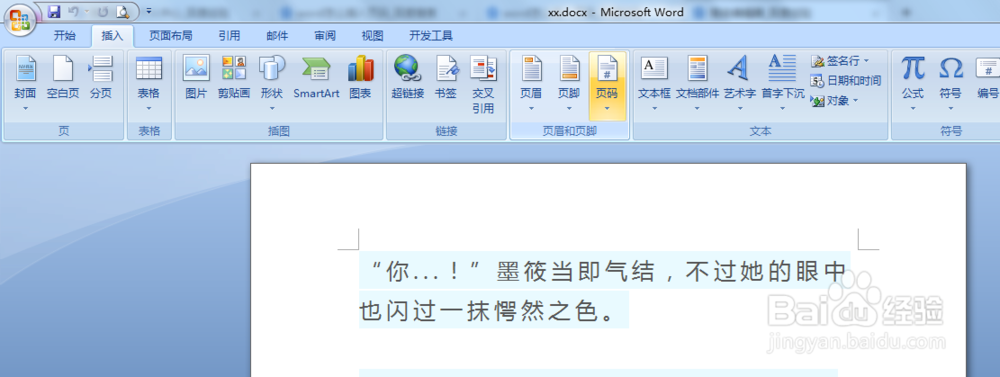Expand dropdown arrow under 文档部件
This screenshot has height=377, width=1000.
[697, 108]
